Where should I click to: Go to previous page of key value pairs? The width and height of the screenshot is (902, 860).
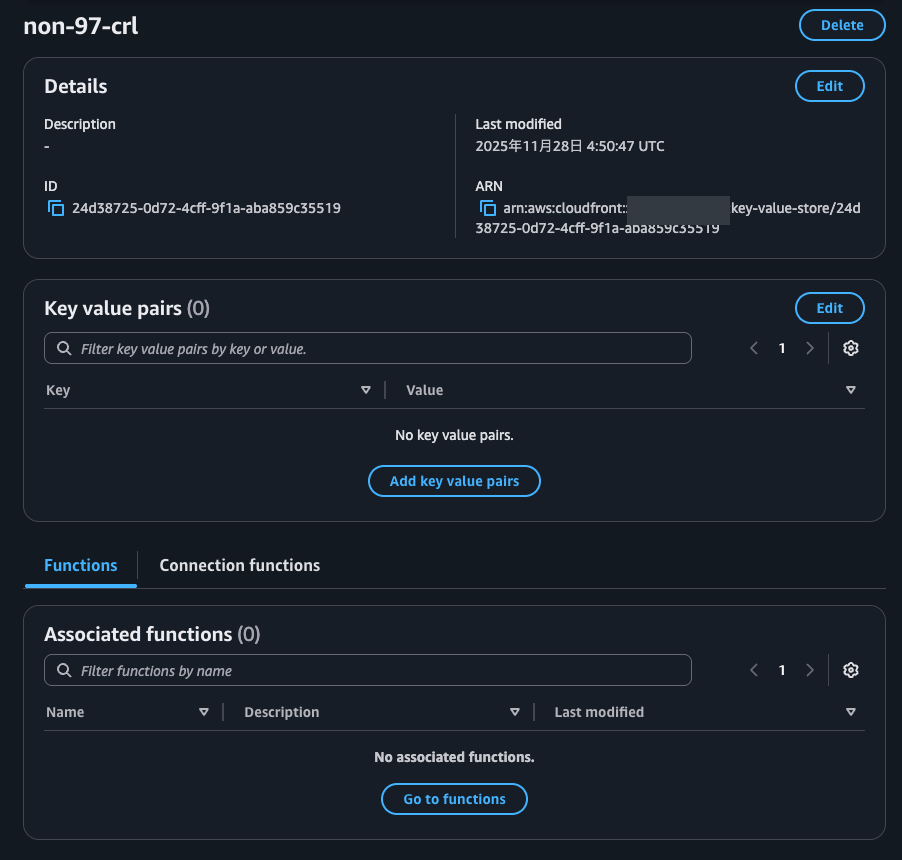[x=754, y=348]
